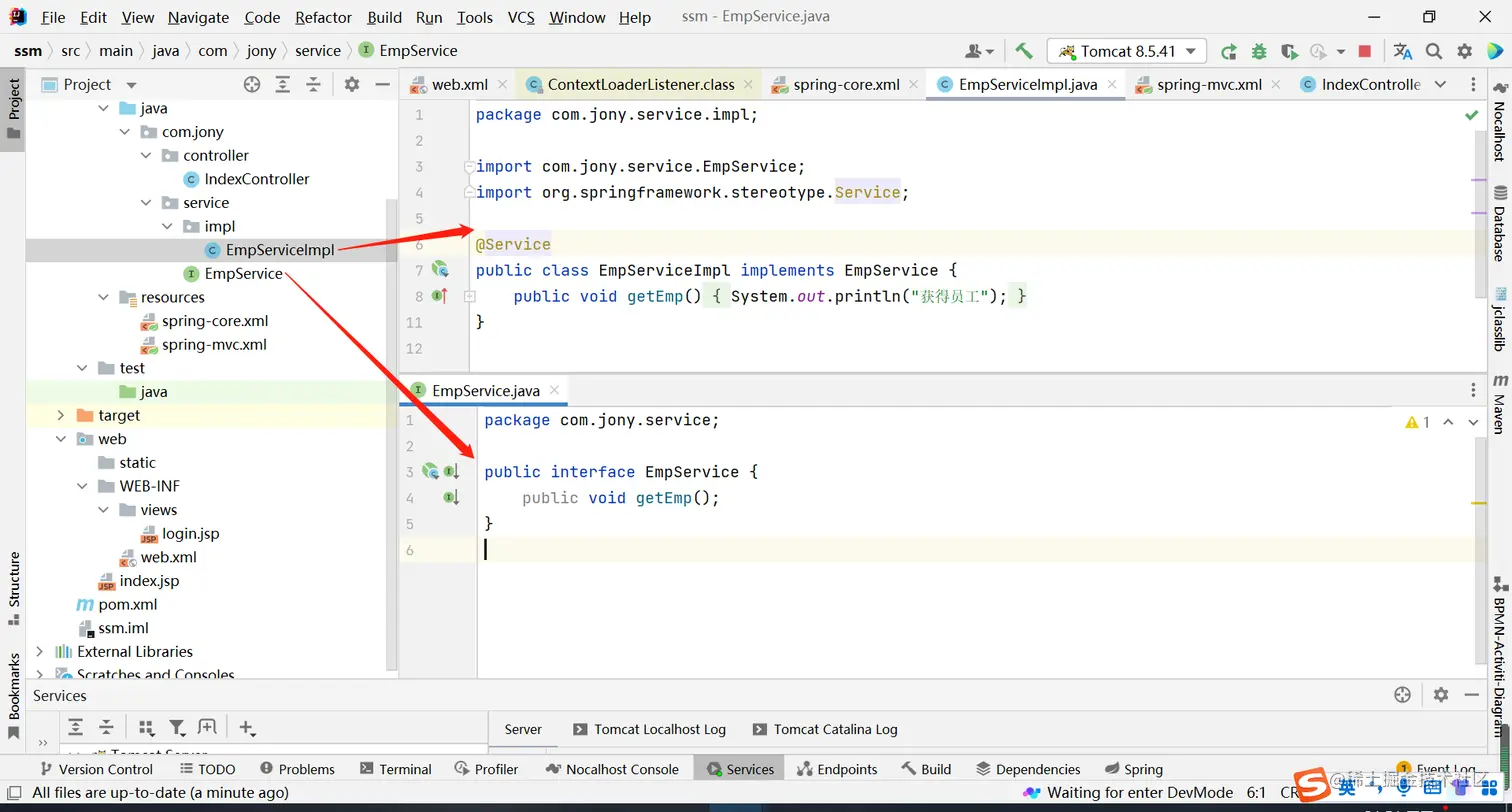Switch to the spring-core.xml editor tab
The height and width of the screenshot is (812, 1512).
pyautogui.click(x=845, y=85)
